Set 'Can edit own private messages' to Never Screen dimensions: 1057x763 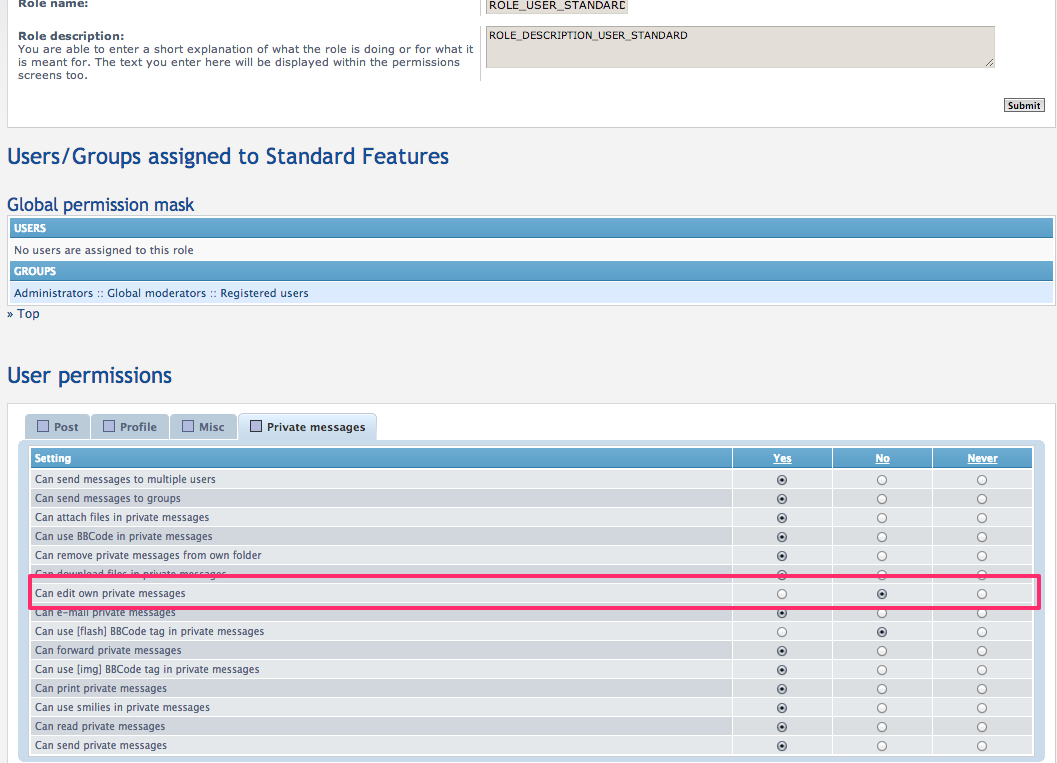point(982,594)
